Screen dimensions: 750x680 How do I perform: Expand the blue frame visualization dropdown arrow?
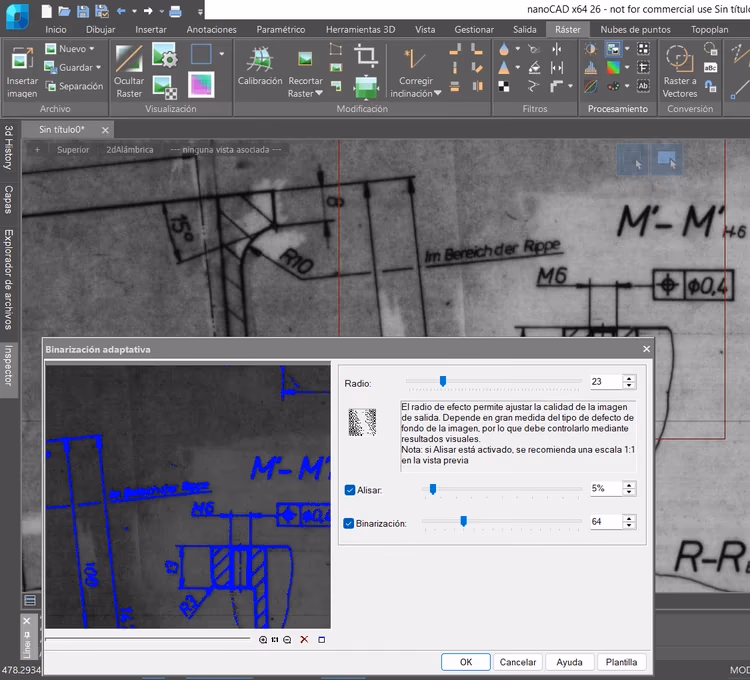(221, 54)
